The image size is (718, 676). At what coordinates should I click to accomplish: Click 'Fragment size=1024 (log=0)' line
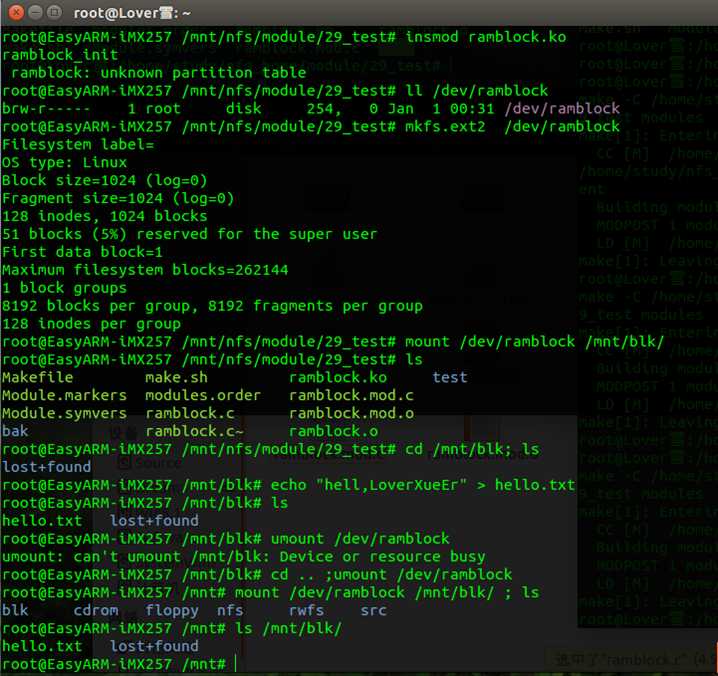[x=118, y=198]
